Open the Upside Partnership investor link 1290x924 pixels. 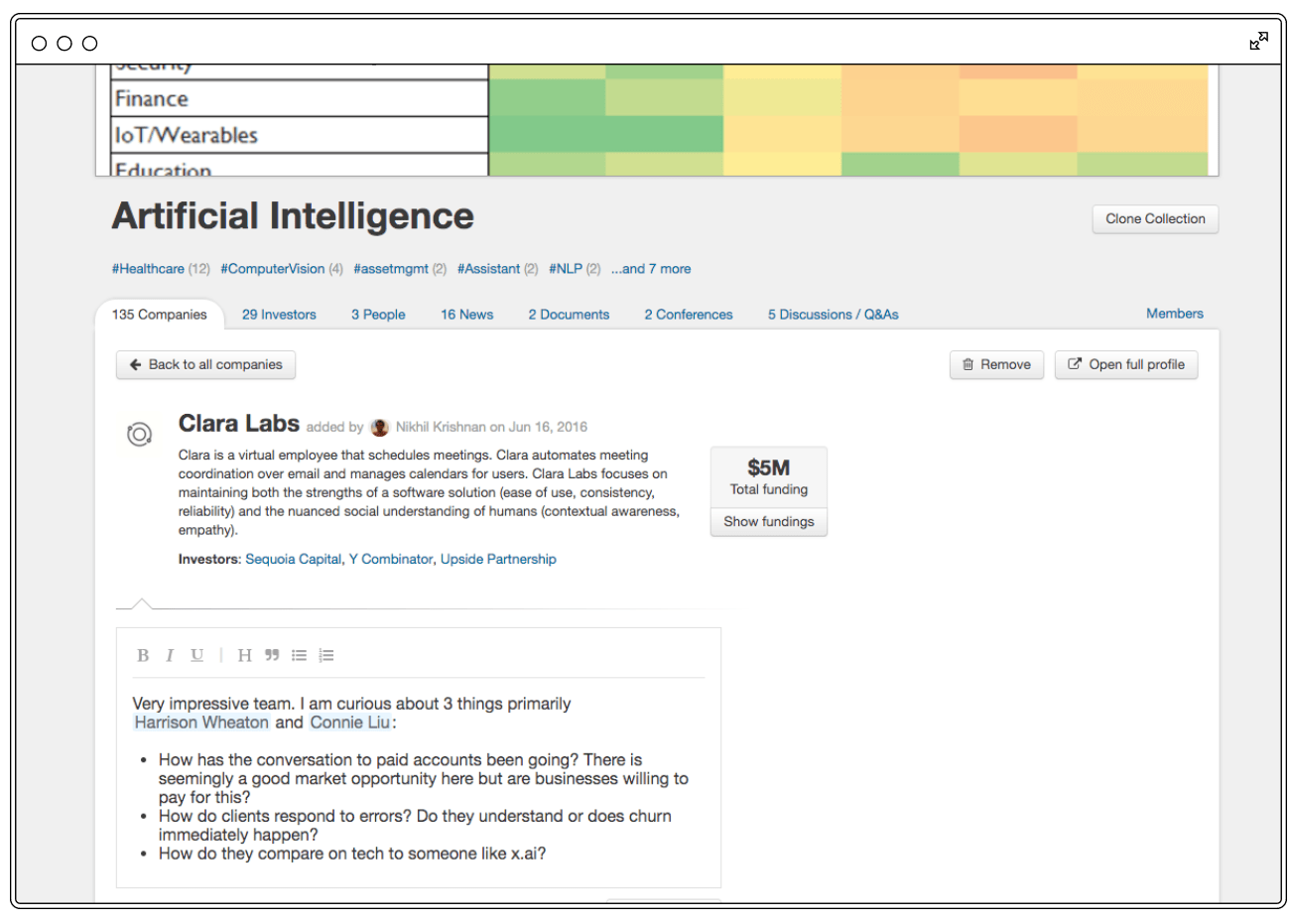[x=498, y=559]
